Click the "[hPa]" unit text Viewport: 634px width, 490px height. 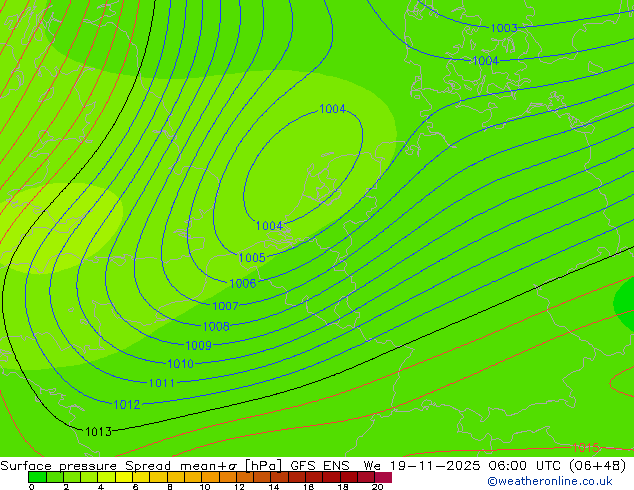coord(263,466)
